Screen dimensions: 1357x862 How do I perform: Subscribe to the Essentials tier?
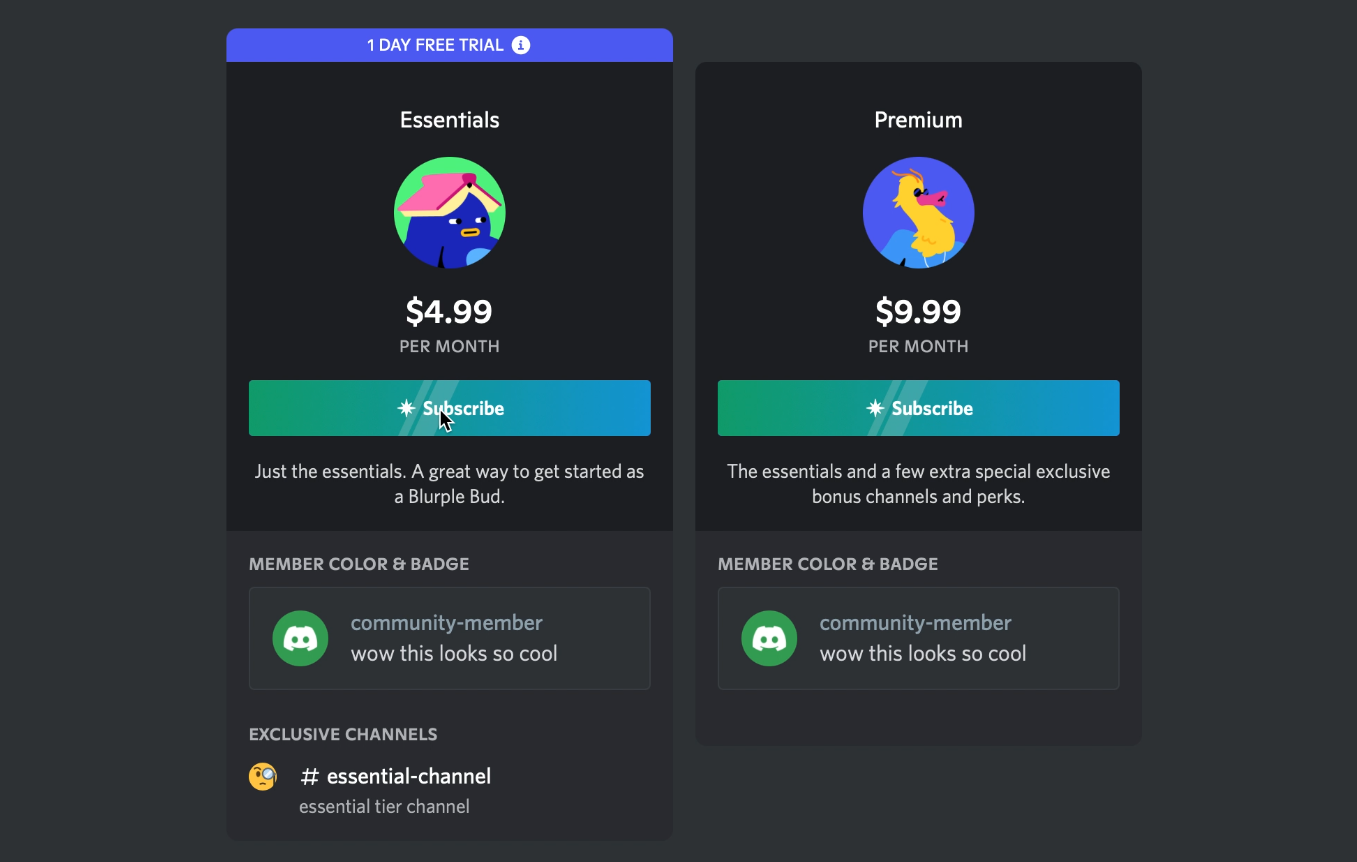(449, 408)
